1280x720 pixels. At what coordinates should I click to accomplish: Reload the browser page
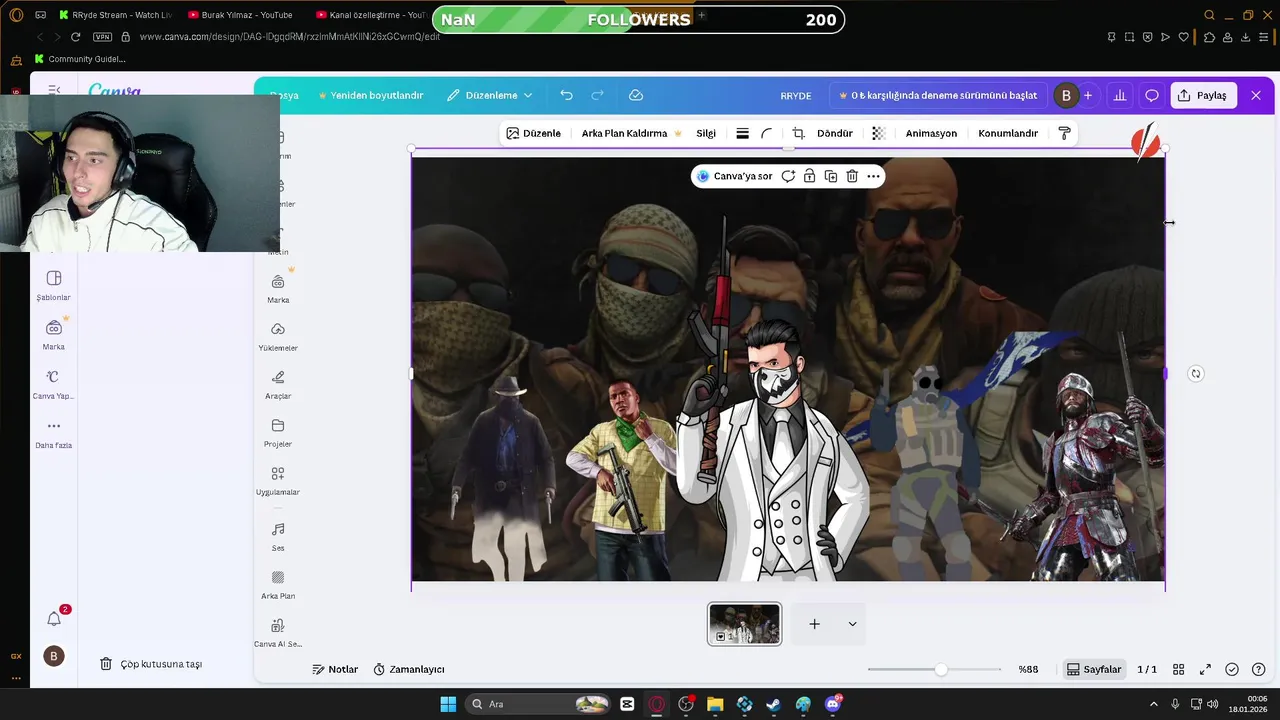pyautogui.click(x=75, y=37)
